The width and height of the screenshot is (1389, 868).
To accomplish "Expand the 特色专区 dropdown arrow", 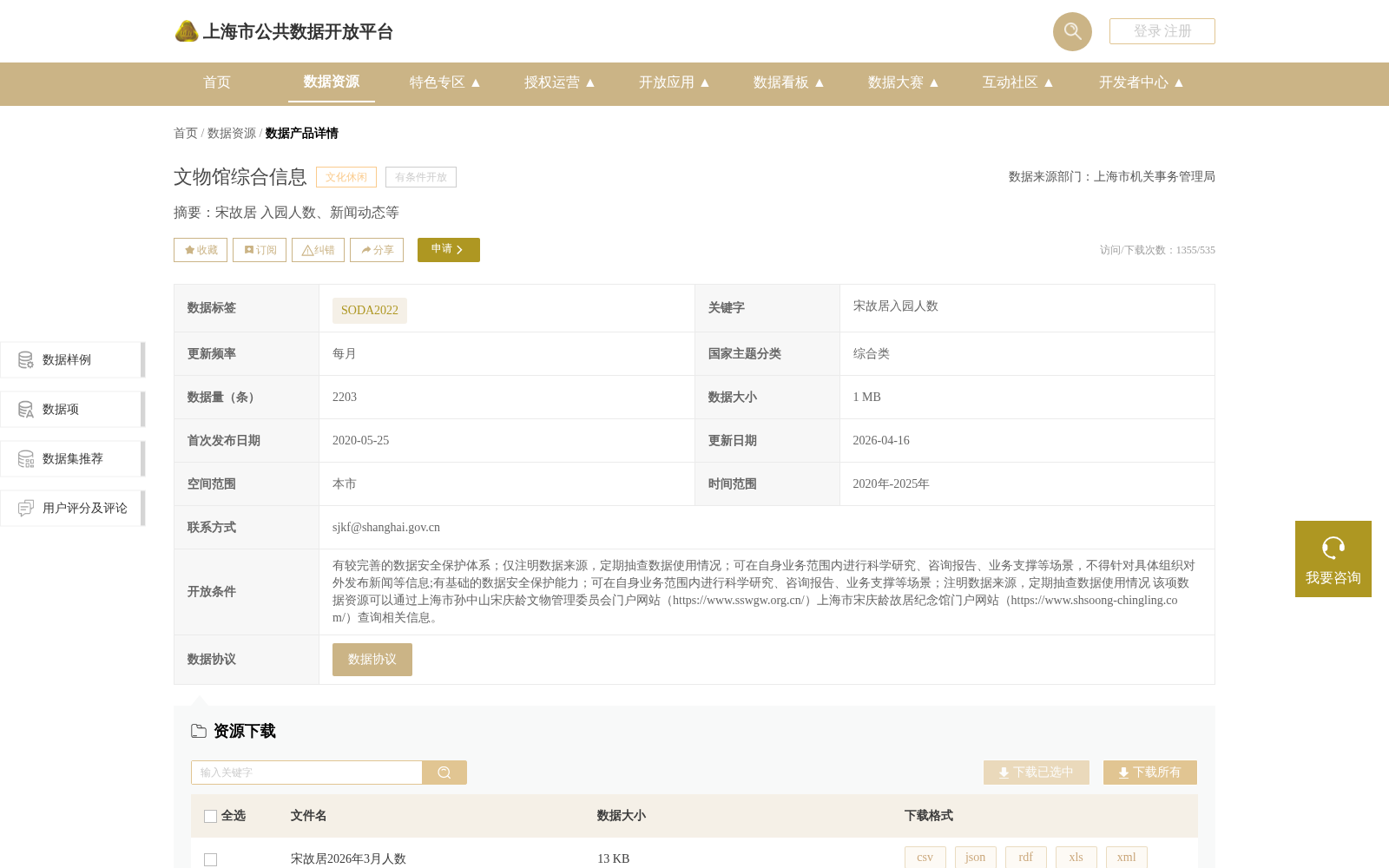I will pyautogui.click(x=476, y=82).
